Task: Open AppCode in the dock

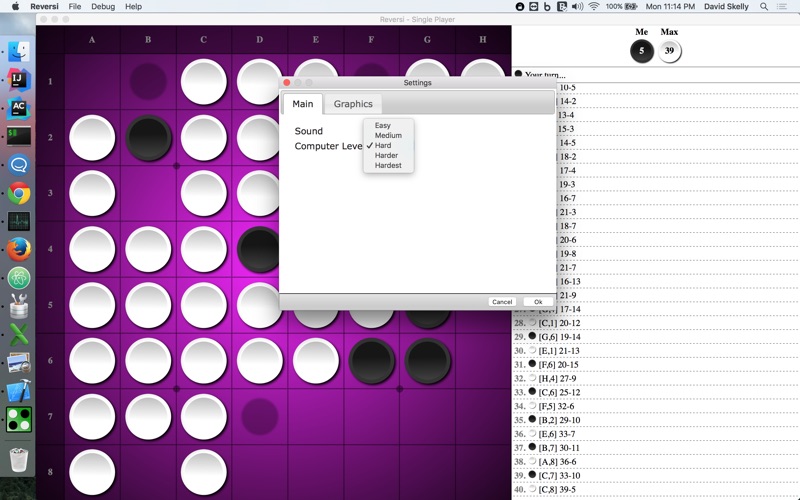Action: coord(19,108)
